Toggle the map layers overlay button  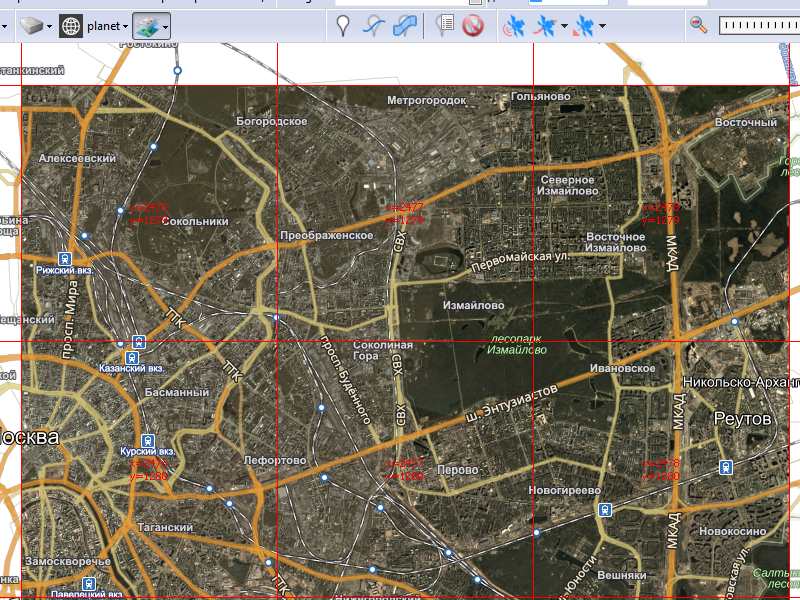146,27
